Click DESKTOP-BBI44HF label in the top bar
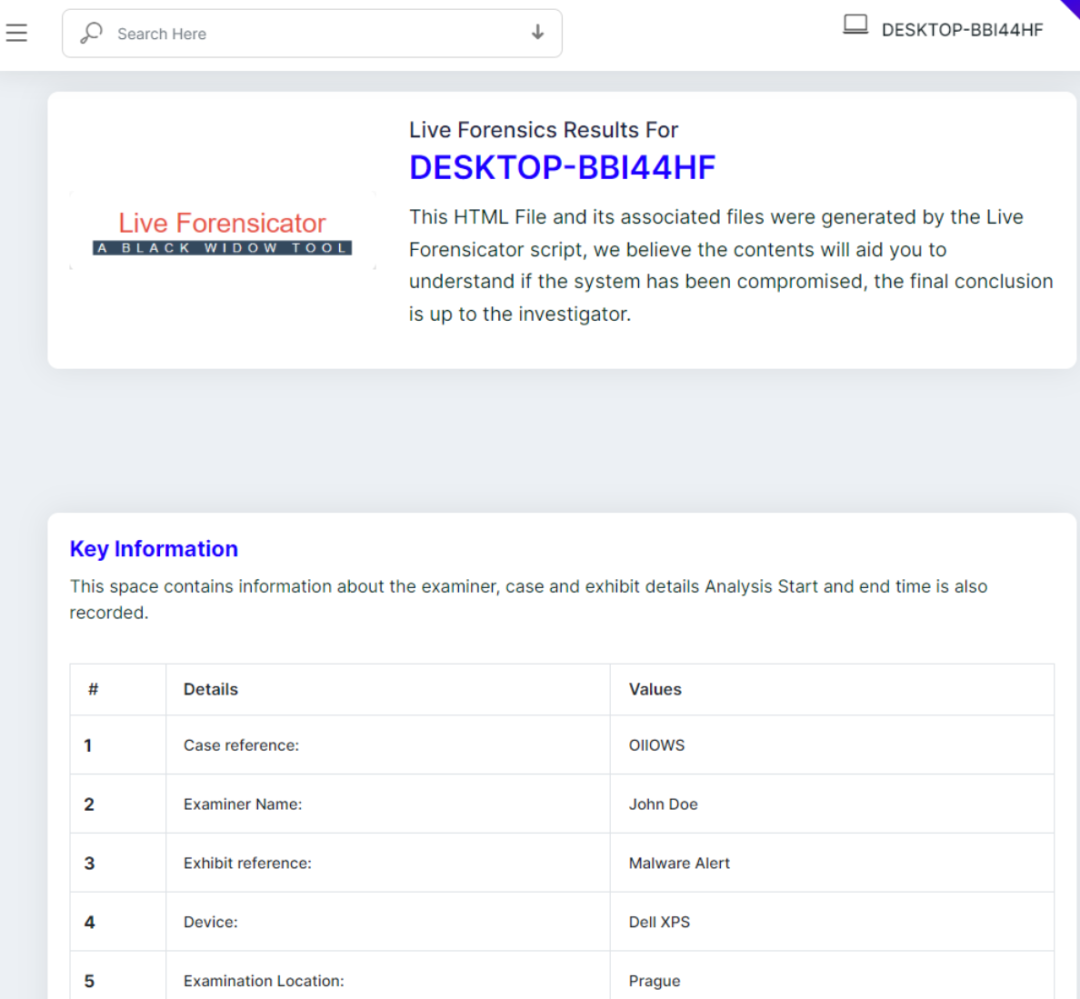Image resolution: width=1080 pixels, height=999 pixels. (962, 30)
